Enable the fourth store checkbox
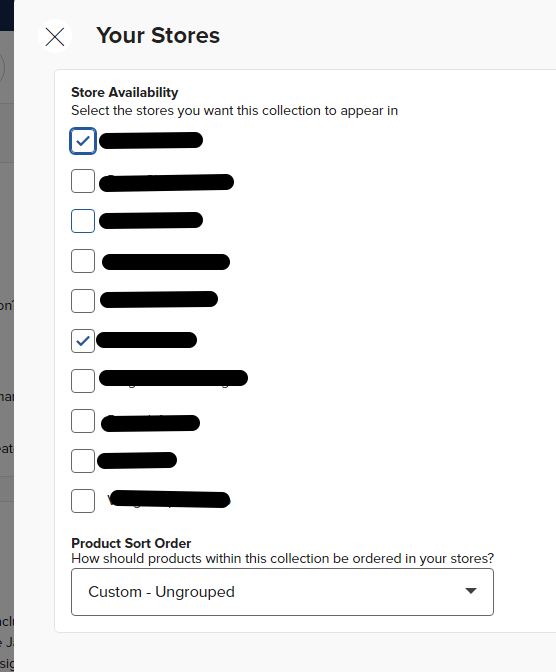556x672 pixels. [x=83, y=261]
